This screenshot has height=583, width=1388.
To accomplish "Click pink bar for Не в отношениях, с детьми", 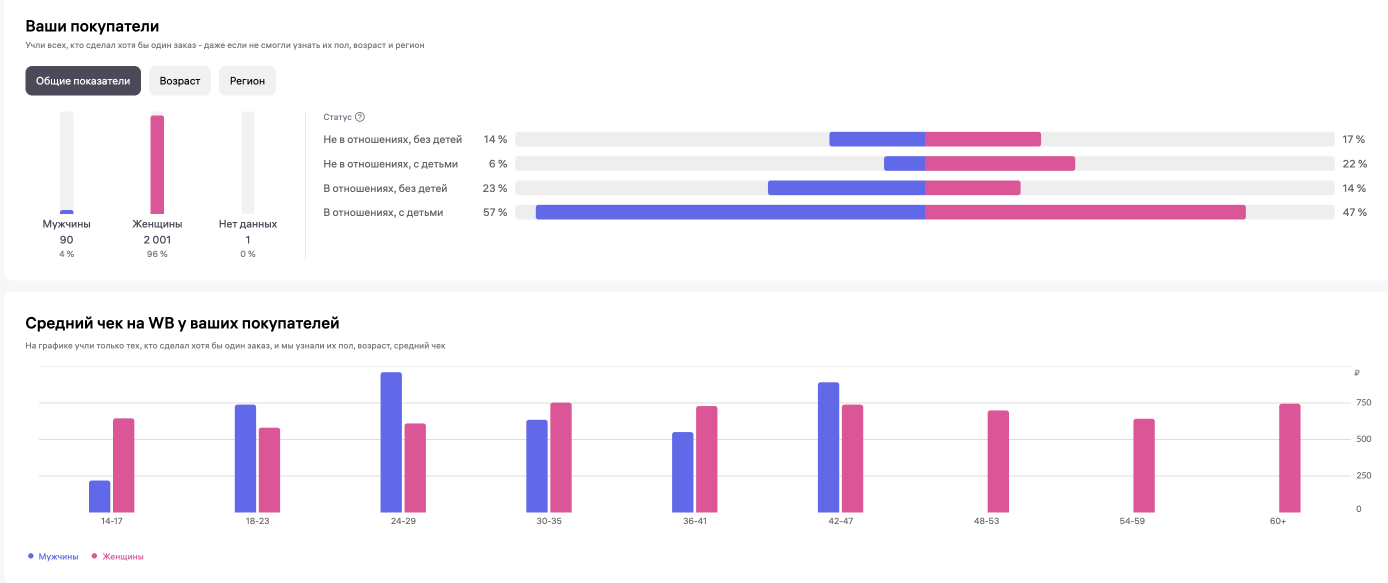I will pos(1000,163).
